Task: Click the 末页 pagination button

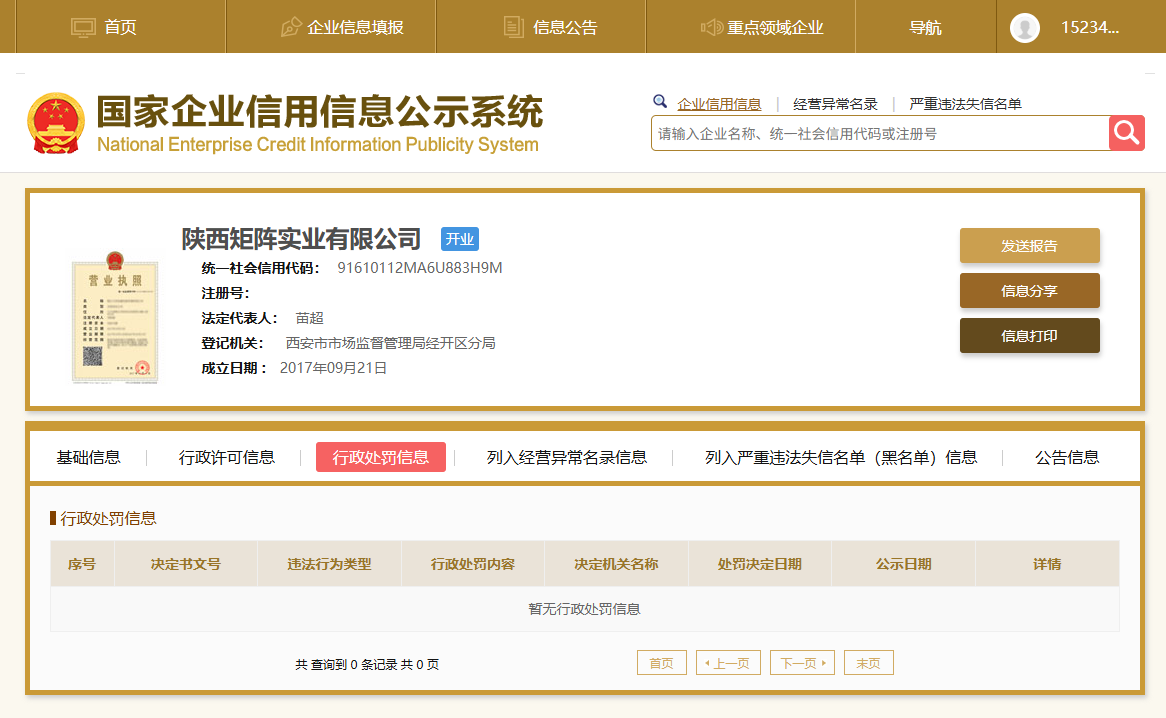Action: [869, 663]
